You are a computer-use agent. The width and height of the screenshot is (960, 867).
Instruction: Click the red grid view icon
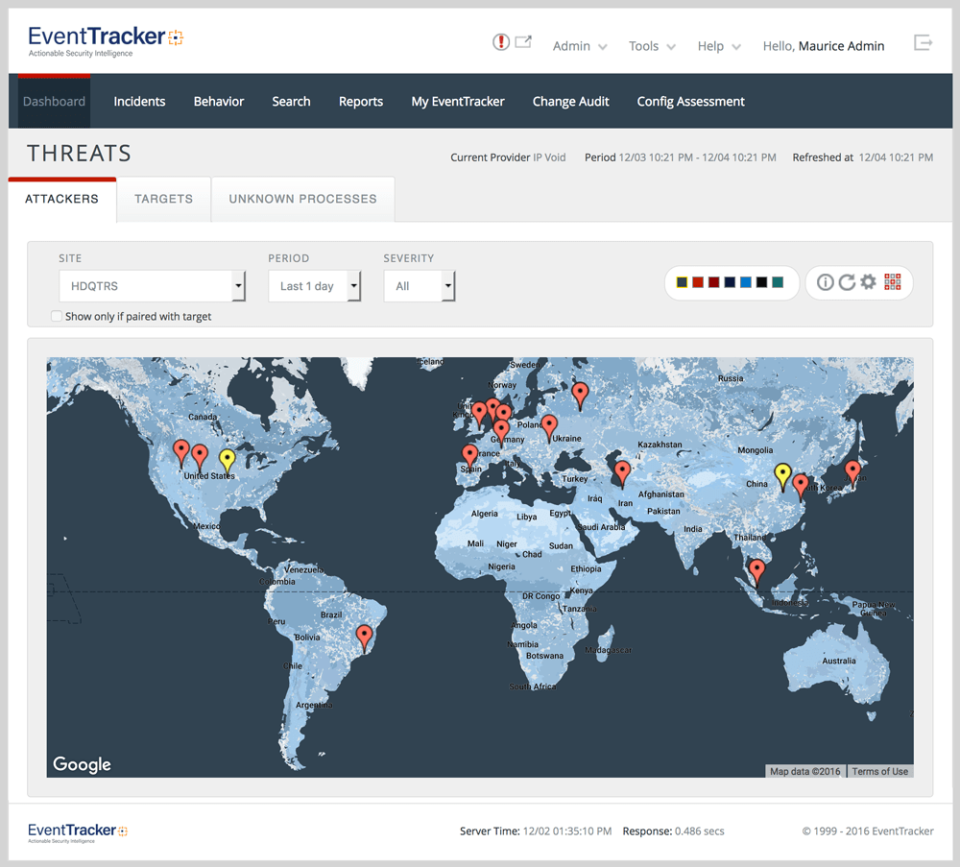[x=893, y=282]
